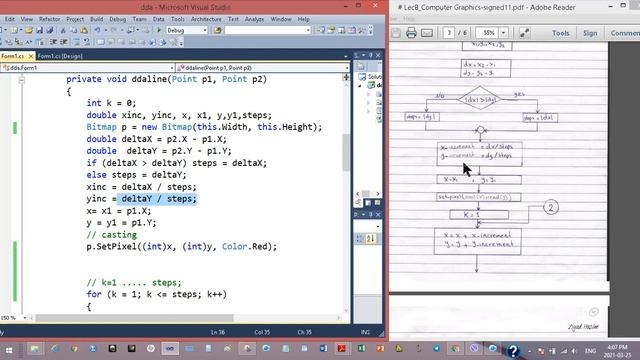Select the Form1.cs code tab
Image resolution: width=640 pixels, height=360 pixels.
coord(13,56)
